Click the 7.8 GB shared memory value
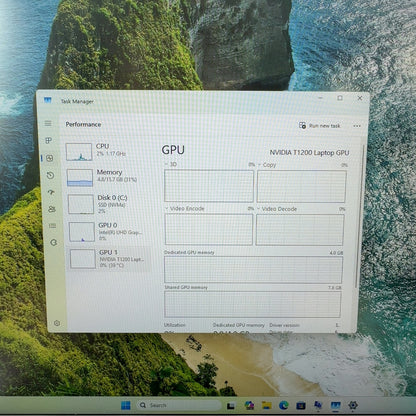 coord(335,287)
